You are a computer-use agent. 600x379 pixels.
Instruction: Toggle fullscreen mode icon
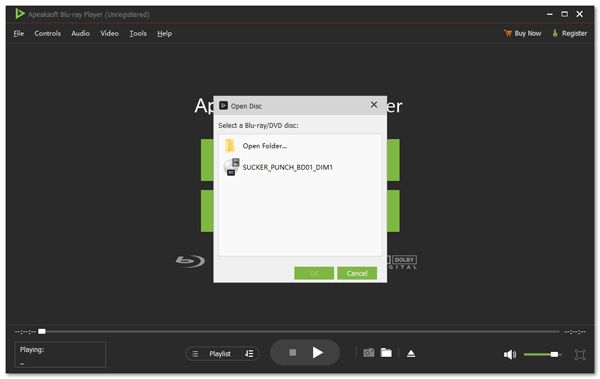click(580, 354)
